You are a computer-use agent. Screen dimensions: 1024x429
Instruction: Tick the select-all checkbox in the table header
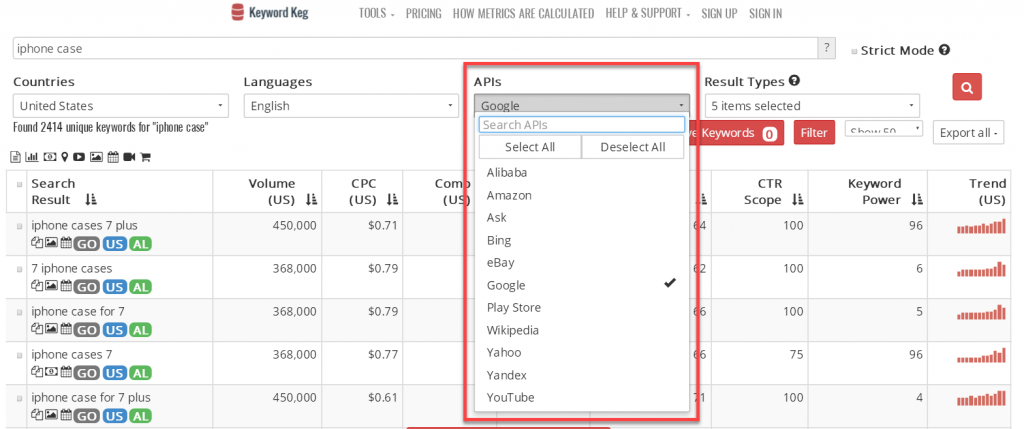(19, 184)
